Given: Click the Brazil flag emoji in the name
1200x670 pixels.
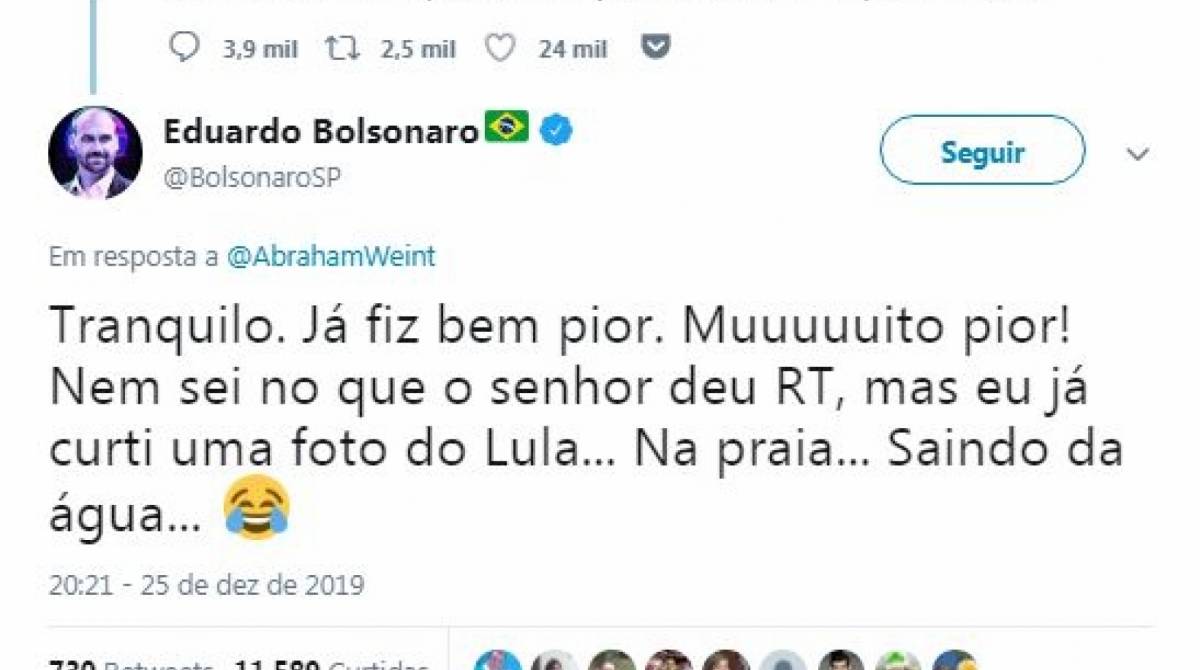Looking at the screenshot, I should point(508,128).
